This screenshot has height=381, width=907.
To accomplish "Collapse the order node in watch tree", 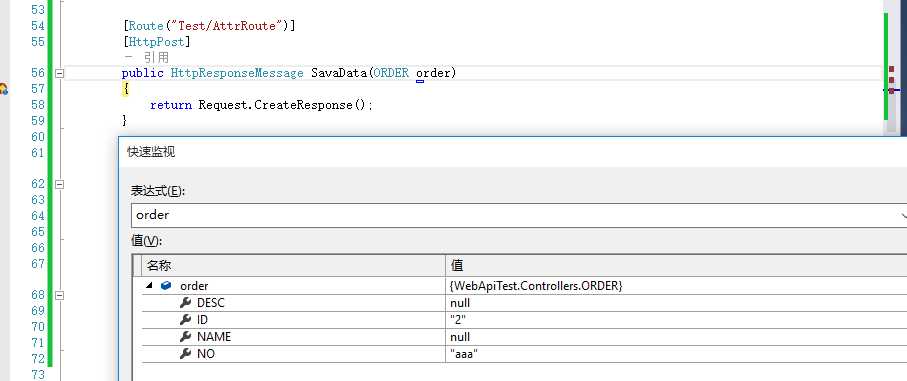I will [150, 286].
